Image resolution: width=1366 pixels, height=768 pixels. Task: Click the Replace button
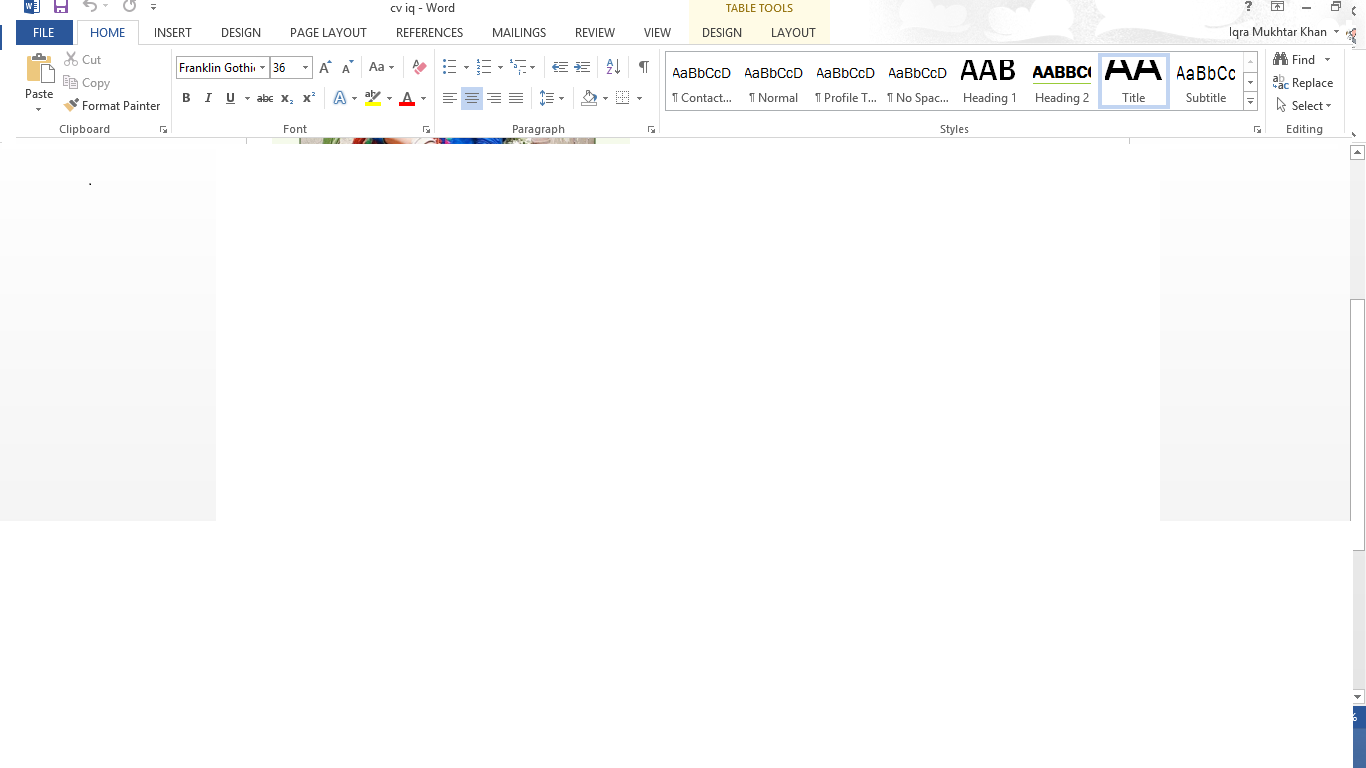(1302, 83)
